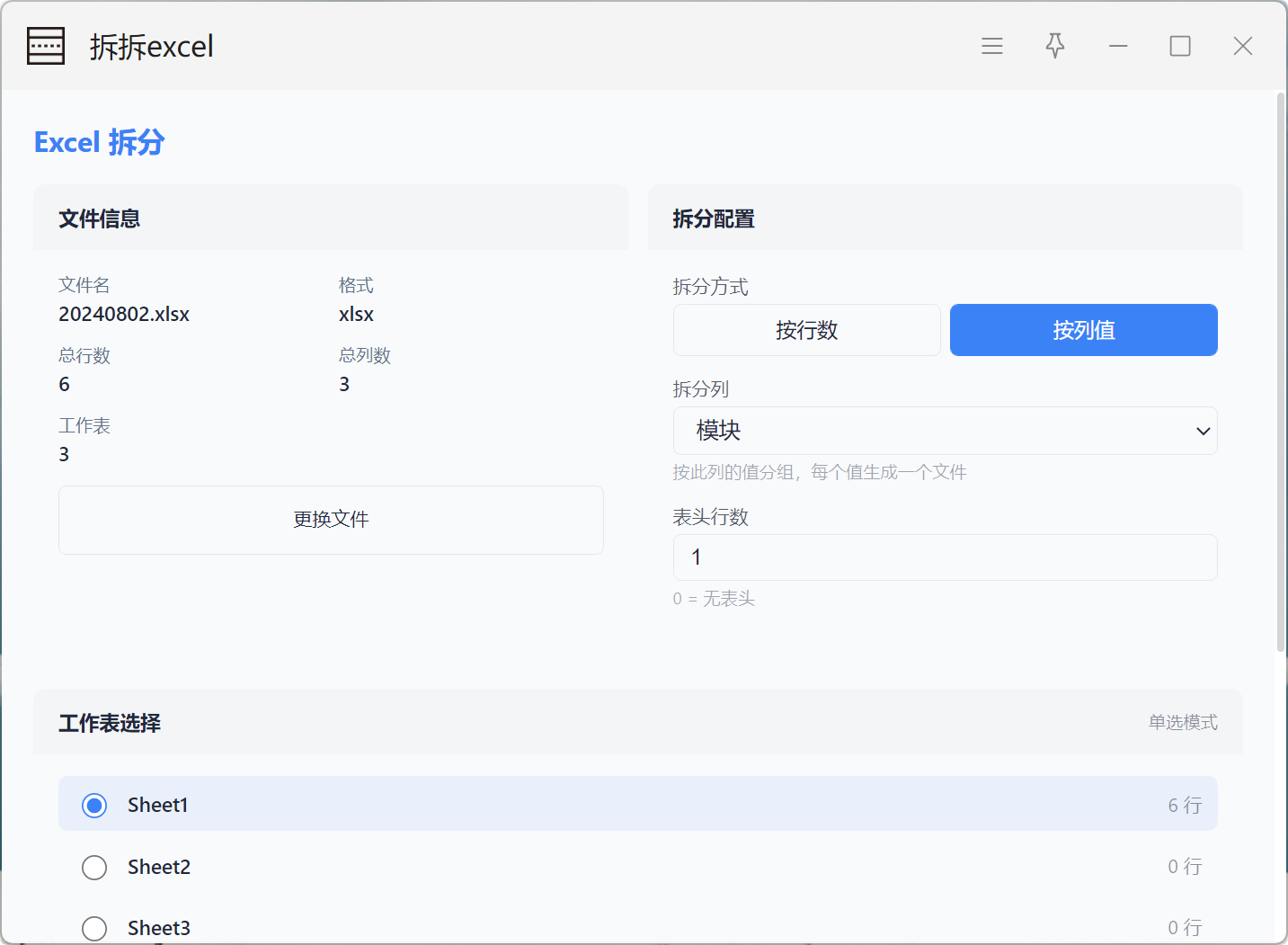1288x945 pixels.
Task: Select the Sheet1 radio button
Action: coord(94,806)
